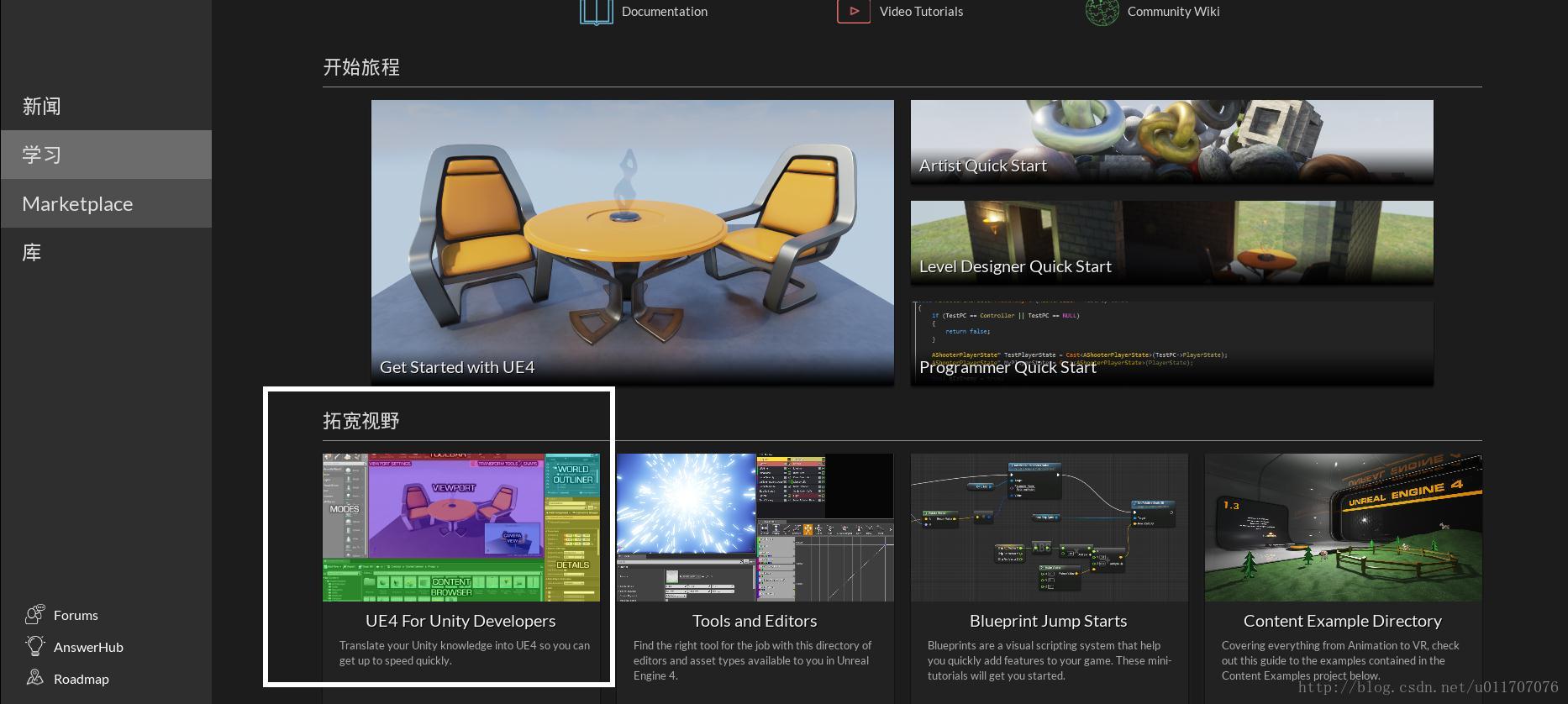Switch to the Marketplace tab
Image resolution: width=1568 pixels, height=704 pixels.
pyautogui.click(x=106, y=203)
